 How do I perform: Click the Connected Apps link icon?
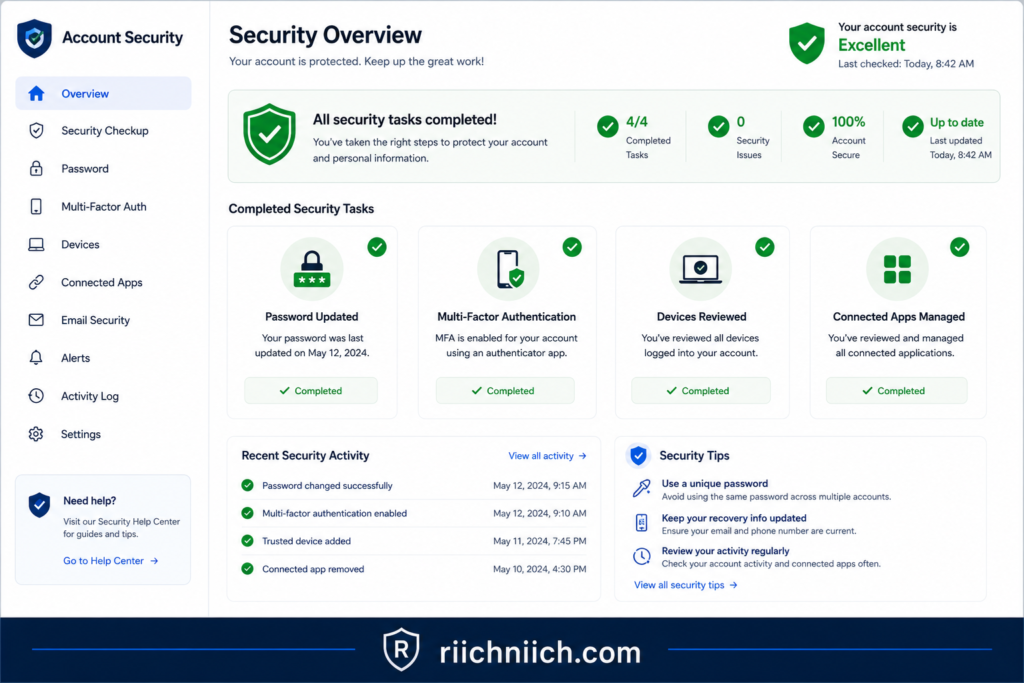37,282
